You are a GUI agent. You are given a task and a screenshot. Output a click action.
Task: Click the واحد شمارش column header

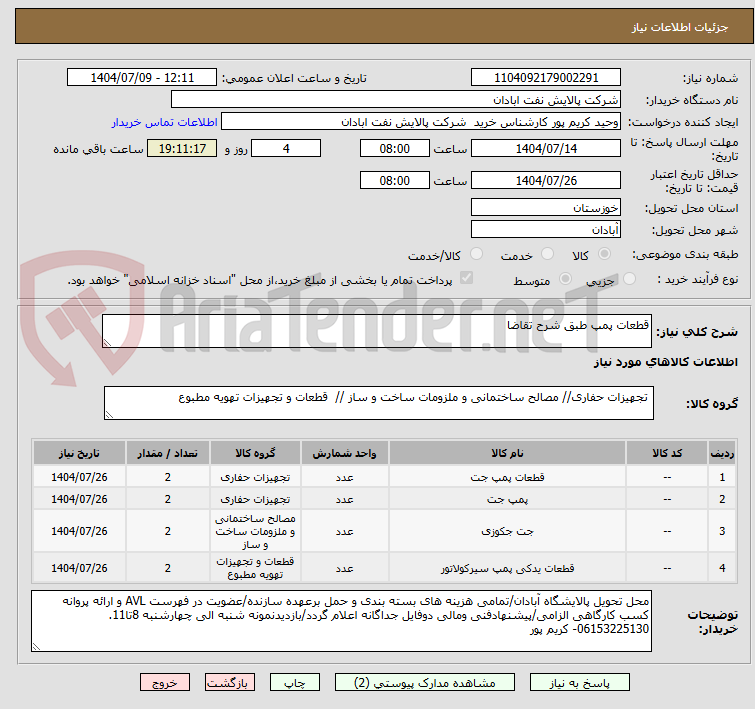point(344,453)
